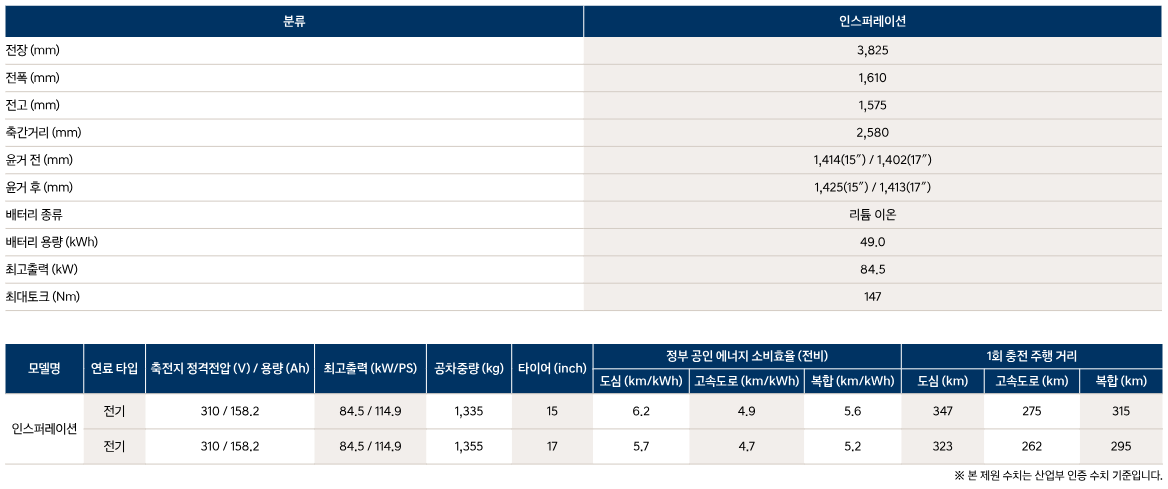Select the 5.7 city efficiency cell
The height and width of the screenshot is (489, 1168).
point(641,447)
